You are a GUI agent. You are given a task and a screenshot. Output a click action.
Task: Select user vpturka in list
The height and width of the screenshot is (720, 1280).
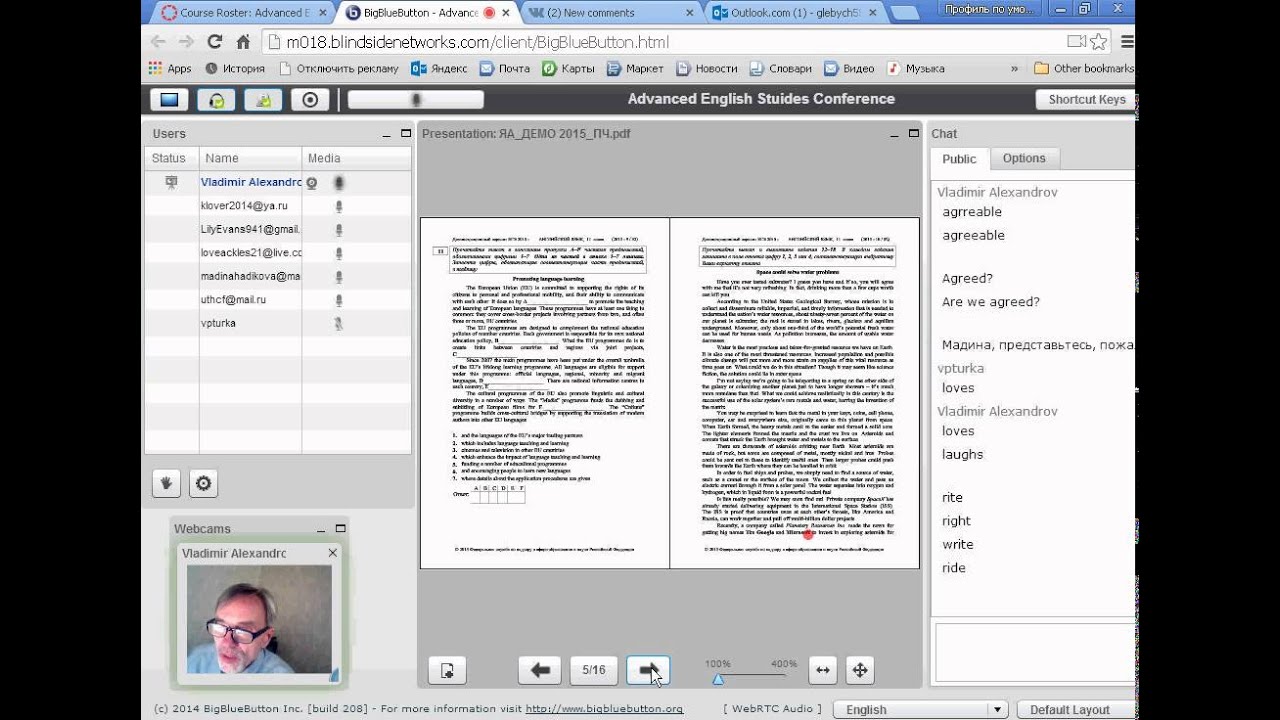pyautogui.click(x=278, y=323)
